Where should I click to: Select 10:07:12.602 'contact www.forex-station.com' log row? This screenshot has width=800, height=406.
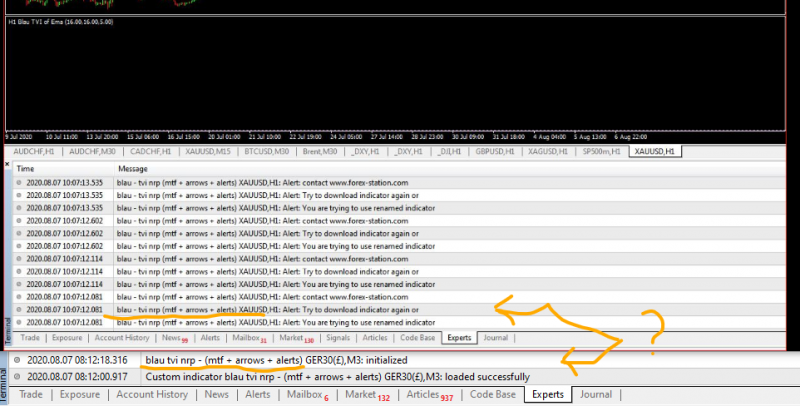(x=399, y=221)
